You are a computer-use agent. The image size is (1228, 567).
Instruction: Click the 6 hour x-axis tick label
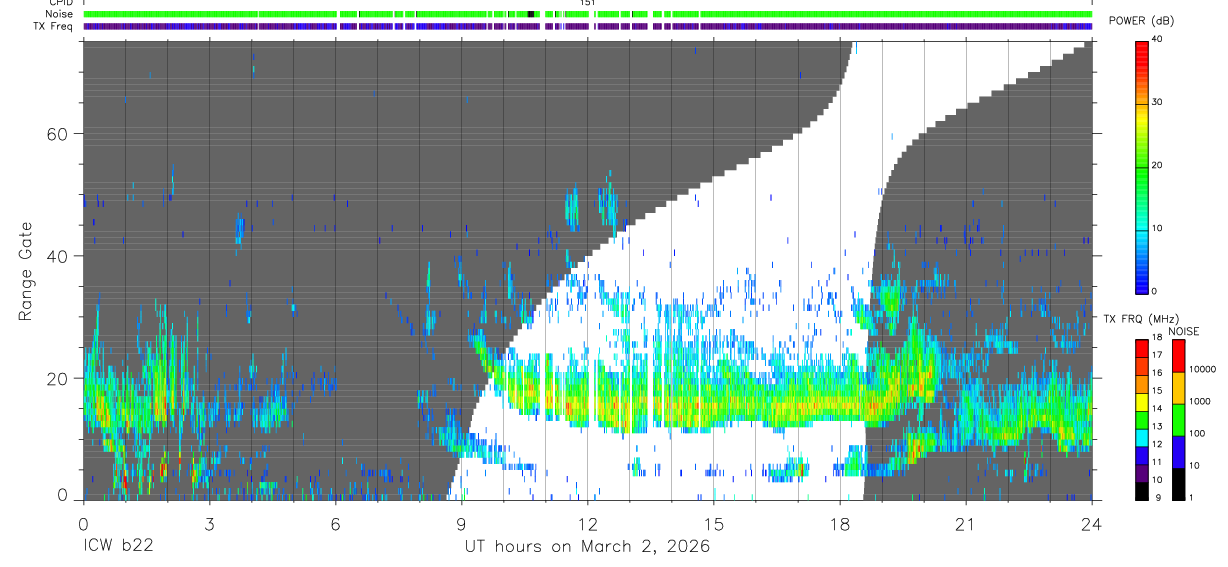coord(335,523)
